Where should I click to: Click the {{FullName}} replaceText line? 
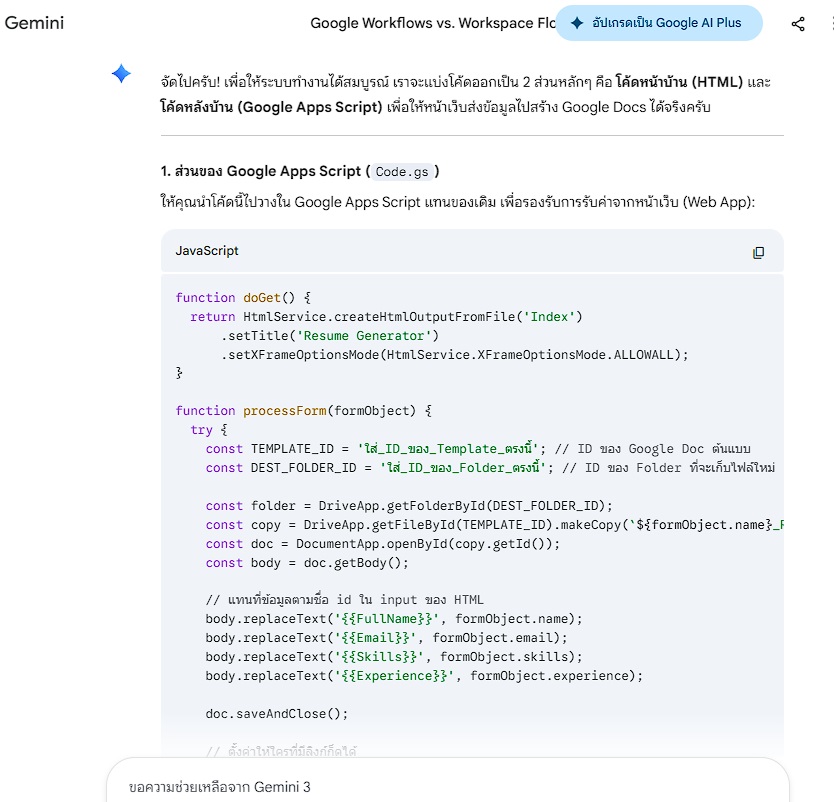click(x=393, y=619)
